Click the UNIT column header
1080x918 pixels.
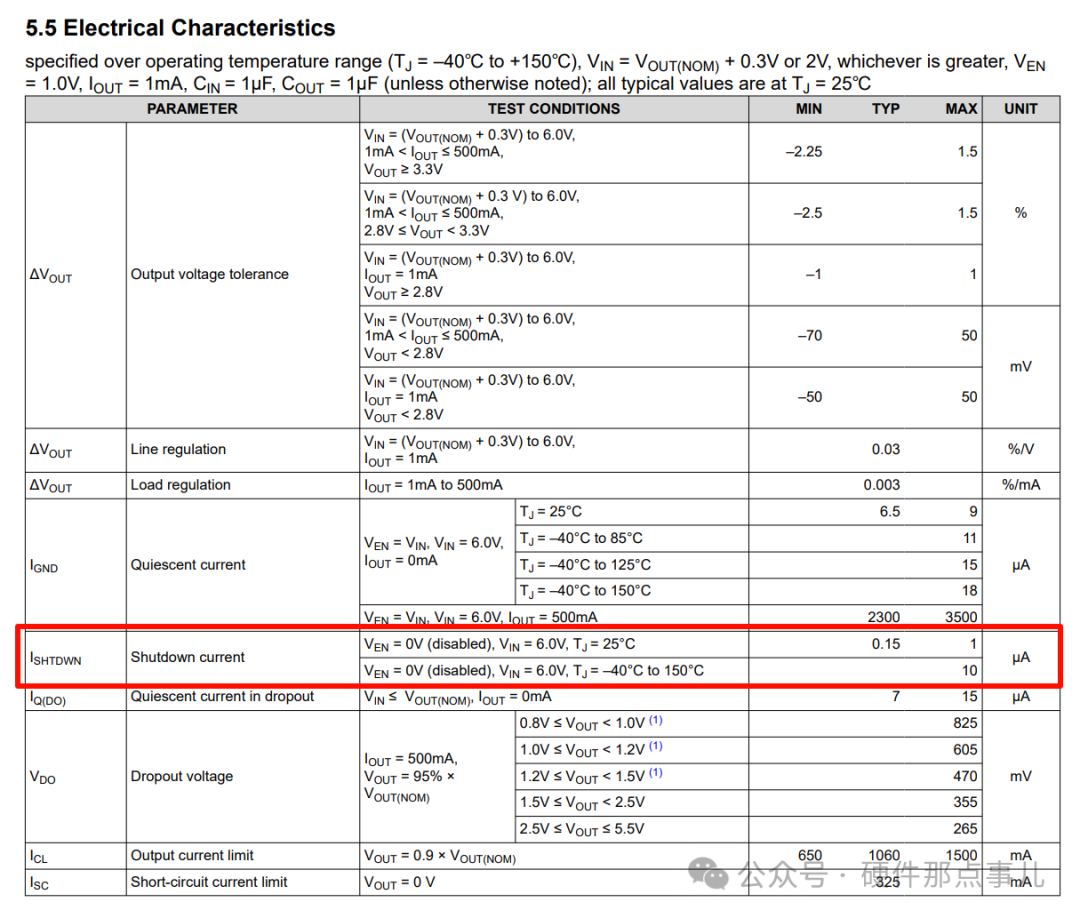[x=1021, y=109]
